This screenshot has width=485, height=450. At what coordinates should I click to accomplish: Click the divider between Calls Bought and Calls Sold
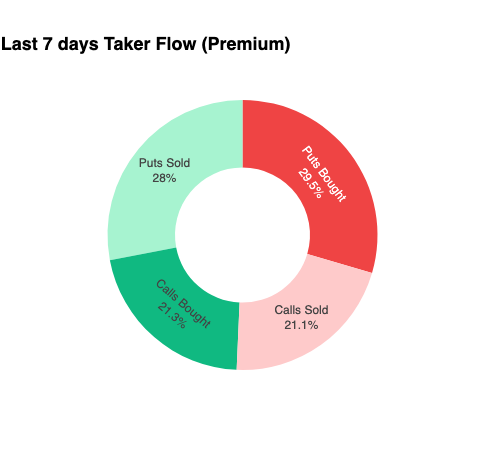(x=238, y=336)
